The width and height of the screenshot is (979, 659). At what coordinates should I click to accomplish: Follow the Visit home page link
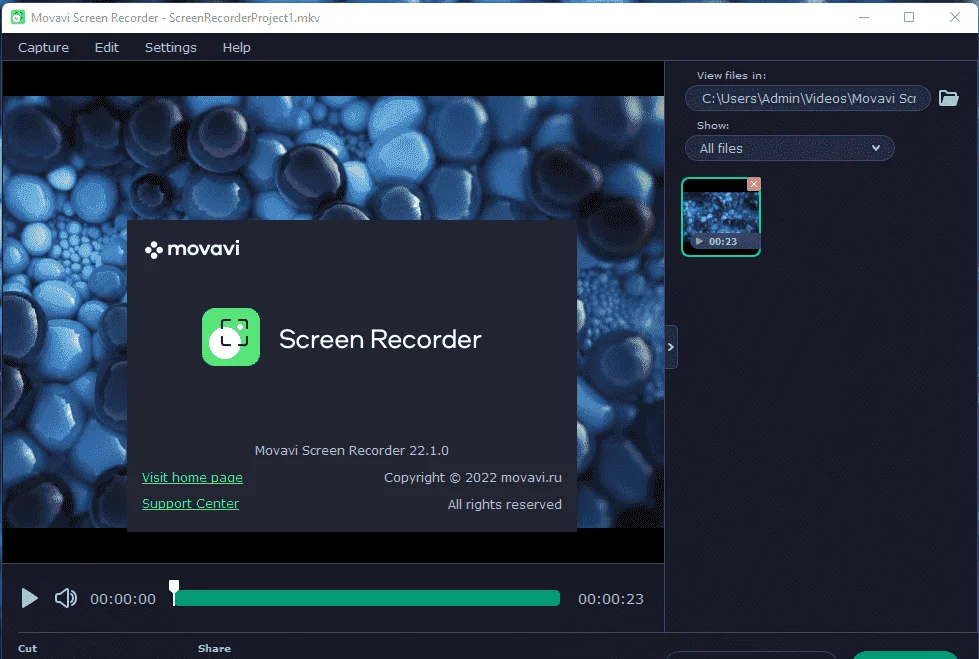pos(192,477)
